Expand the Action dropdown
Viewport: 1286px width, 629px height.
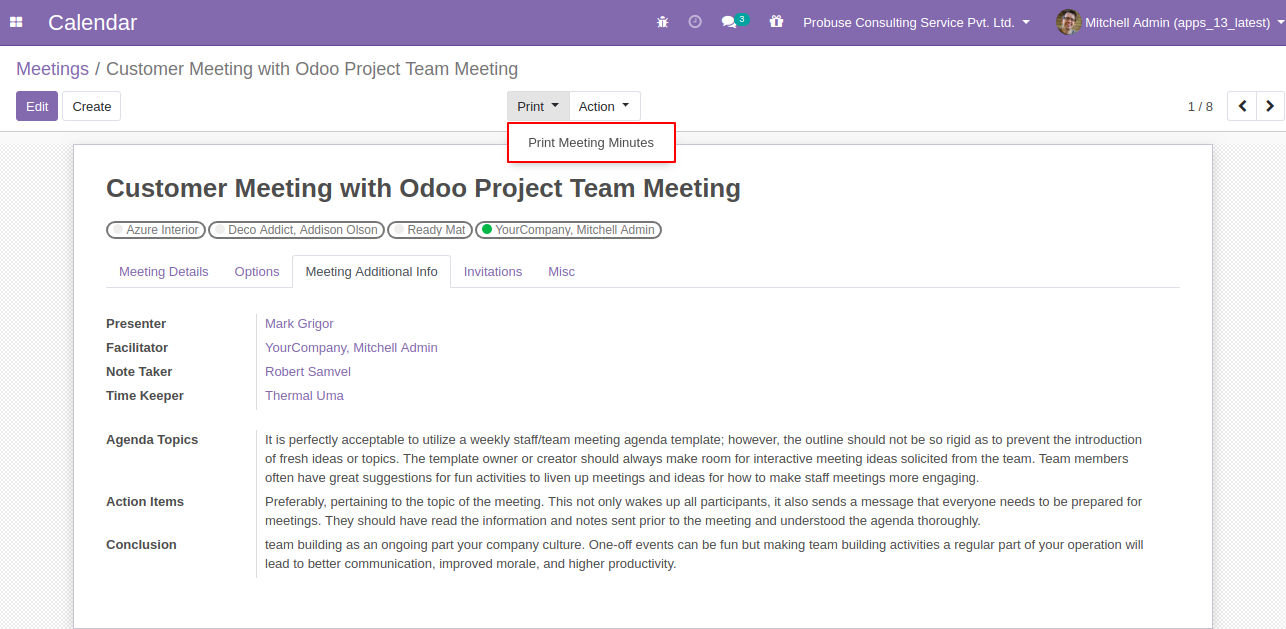coord(604,106)
